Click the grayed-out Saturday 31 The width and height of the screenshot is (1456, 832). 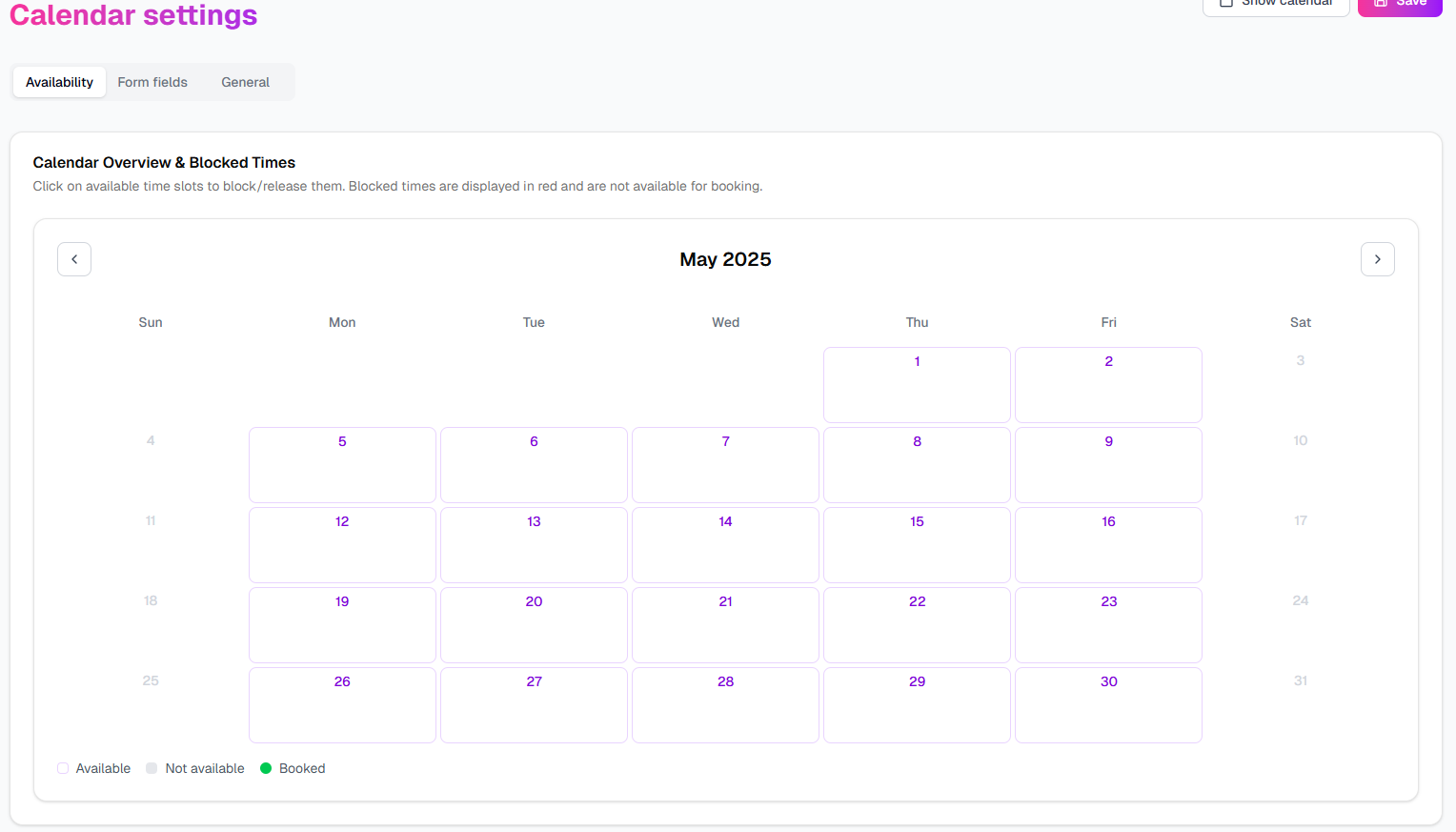[x=1300, y=680]
